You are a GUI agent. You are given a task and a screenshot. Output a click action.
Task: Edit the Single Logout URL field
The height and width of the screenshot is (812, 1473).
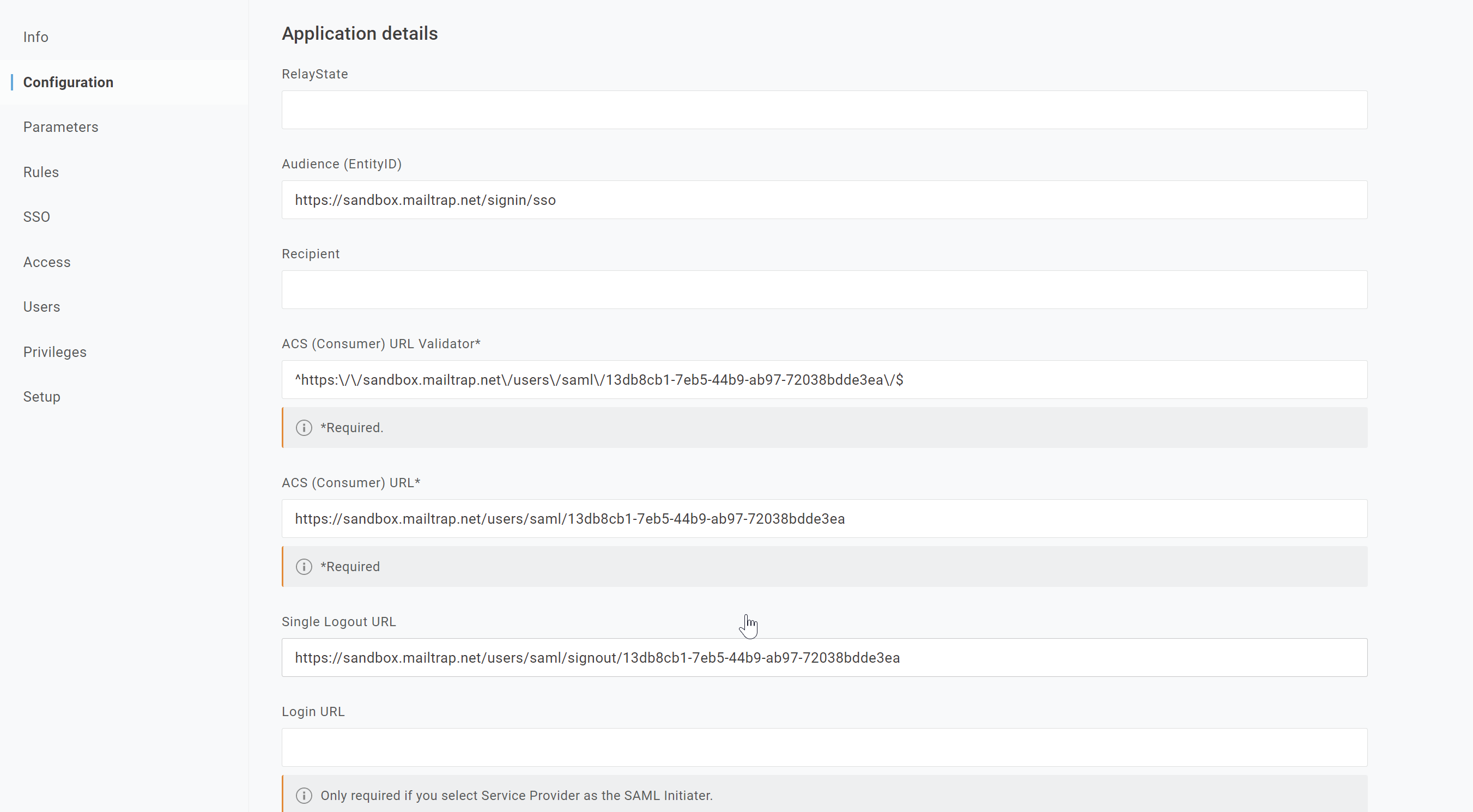pos(824,658)
